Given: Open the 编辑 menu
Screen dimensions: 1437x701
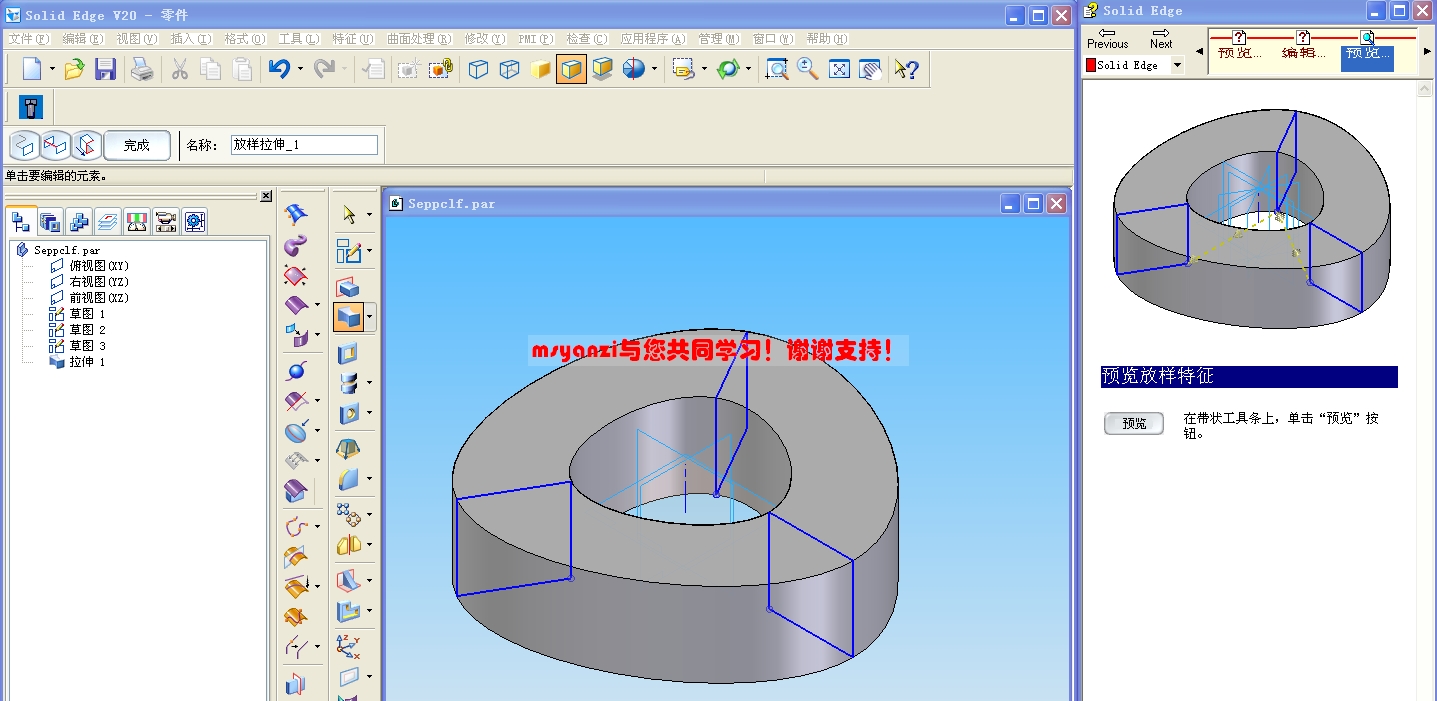Looking at the screenshot, I should [82, 39].
